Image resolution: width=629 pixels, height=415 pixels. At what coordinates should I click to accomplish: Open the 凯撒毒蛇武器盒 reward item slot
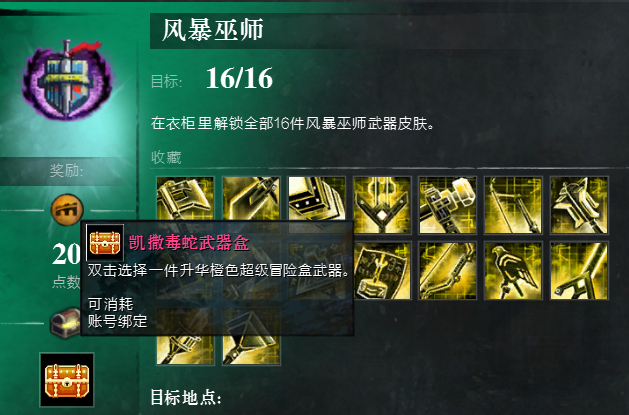pyautogui.click(x=67, y=380)
